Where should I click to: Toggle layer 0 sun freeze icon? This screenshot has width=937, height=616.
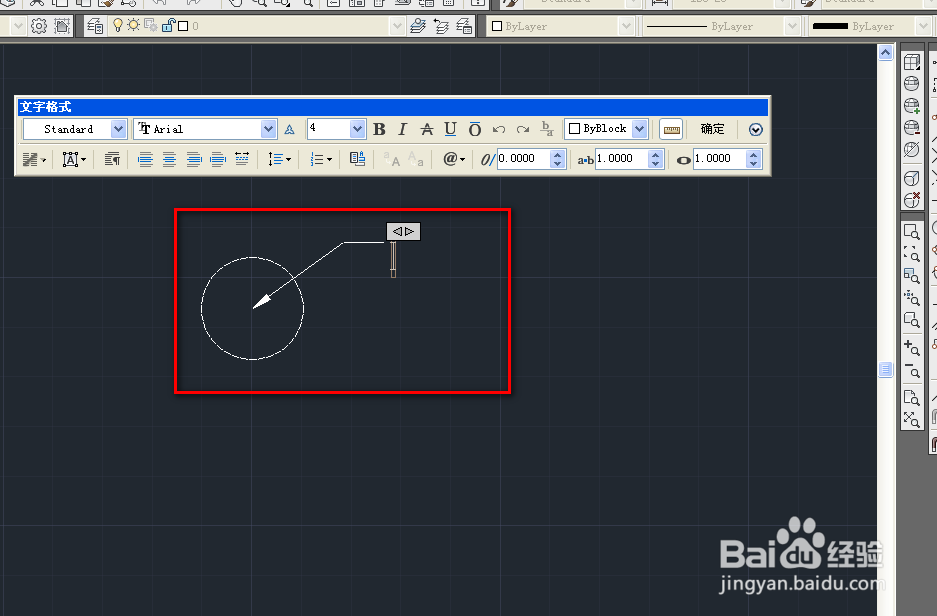[x=133, y=26]
